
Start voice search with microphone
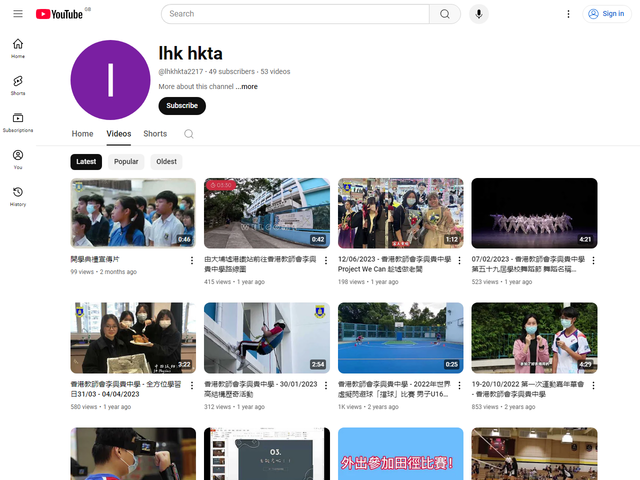point(479,14)
